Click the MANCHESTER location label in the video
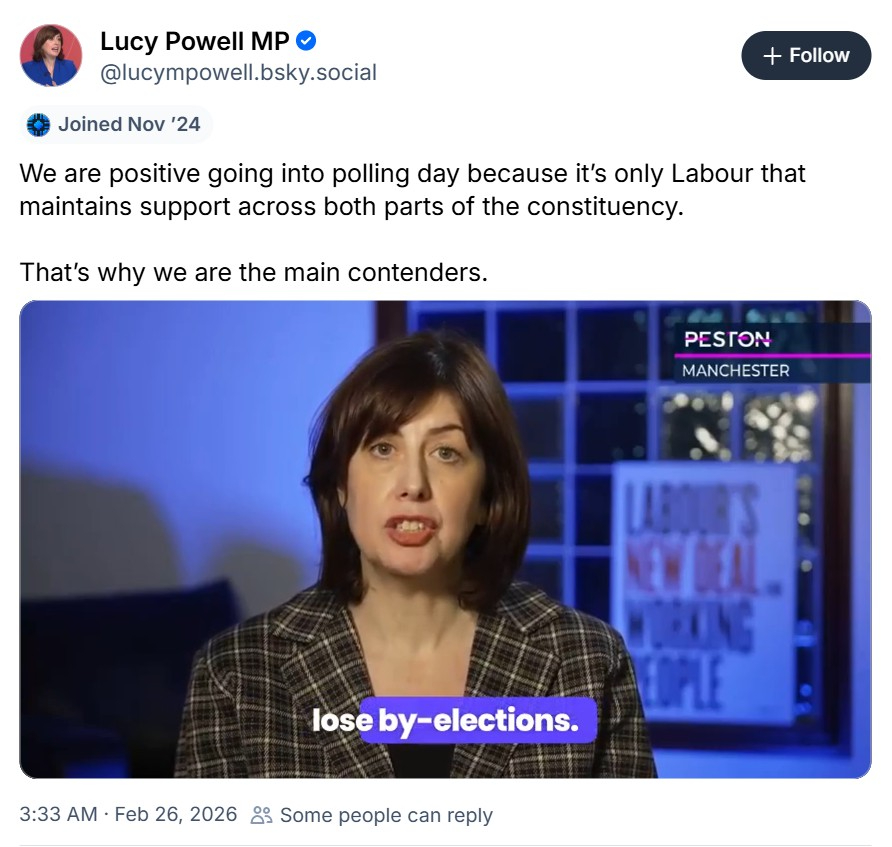 coord(735,371)
